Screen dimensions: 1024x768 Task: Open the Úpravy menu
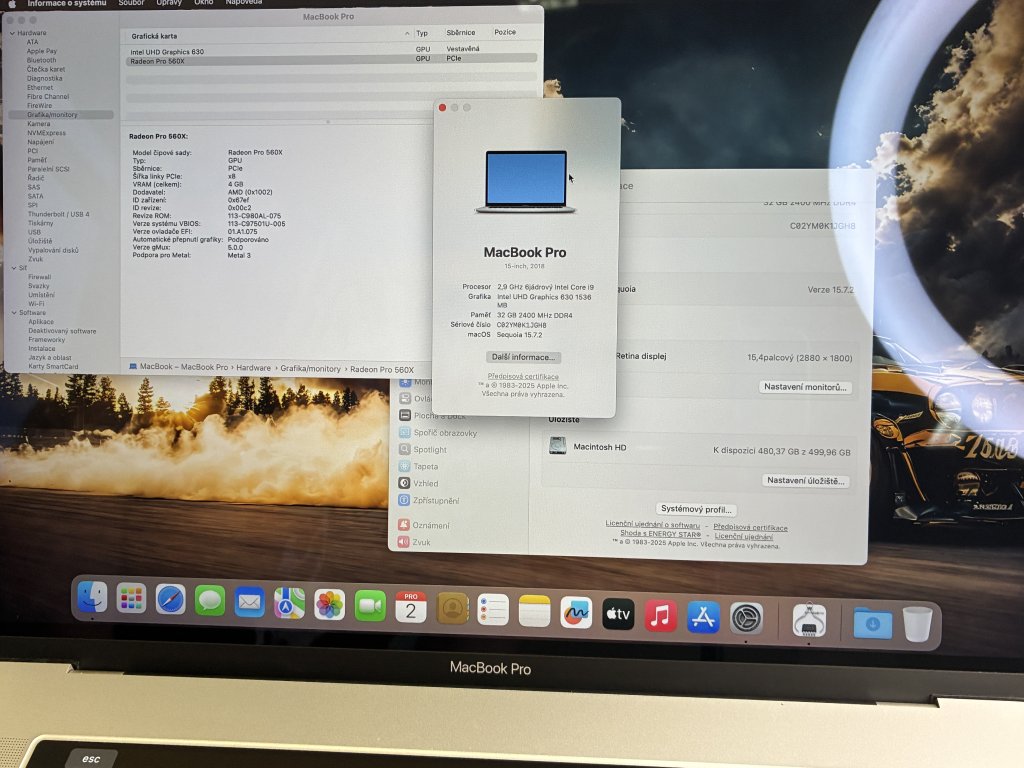[169, 3]
